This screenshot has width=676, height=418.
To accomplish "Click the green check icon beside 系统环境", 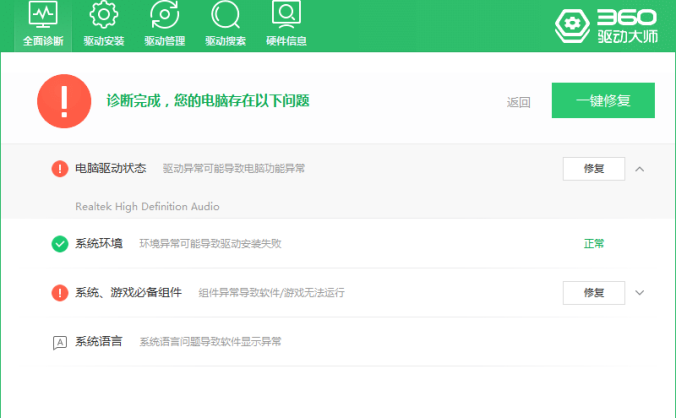I will (x=60, y=244).
